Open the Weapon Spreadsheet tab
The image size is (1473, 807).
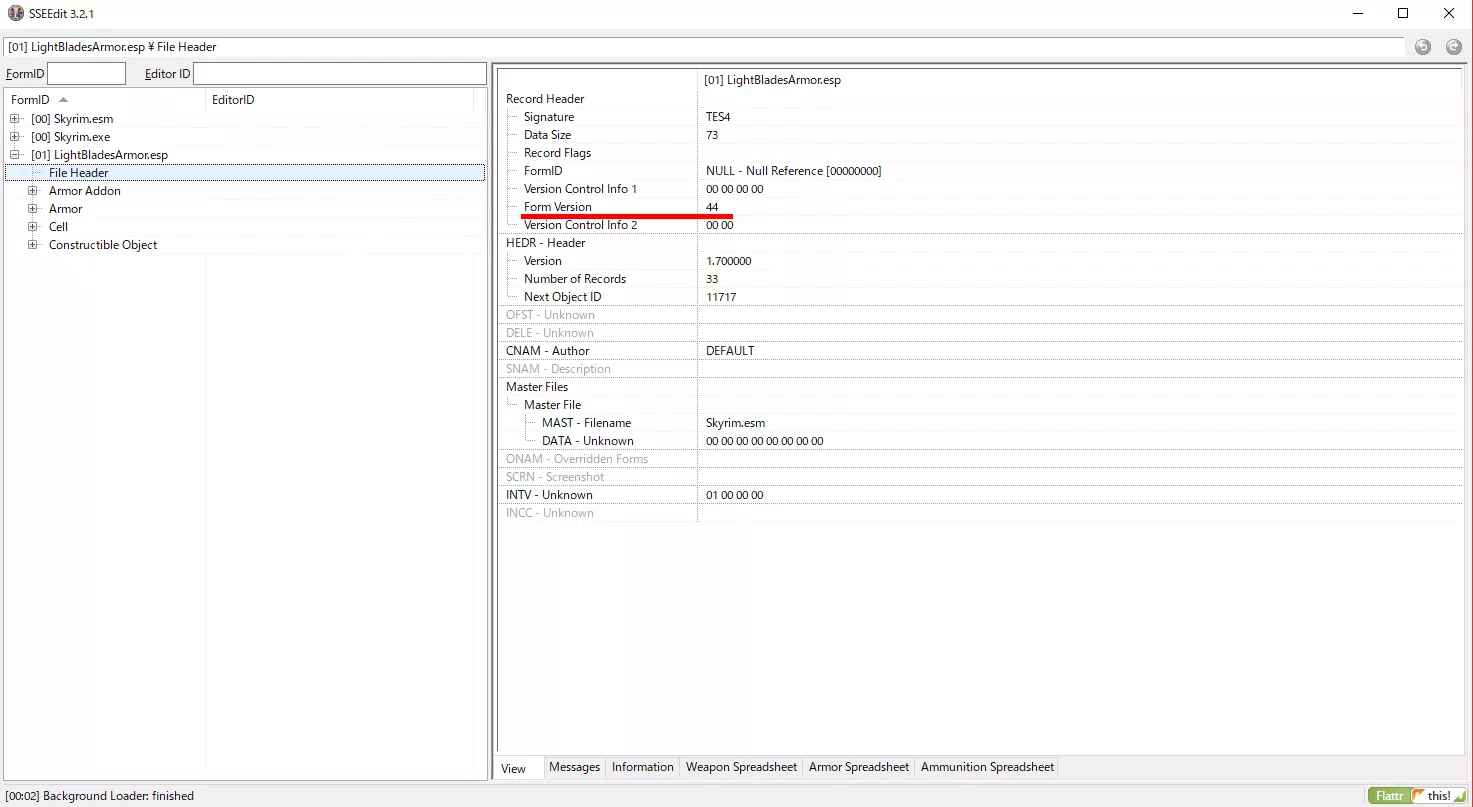[741, 767]
